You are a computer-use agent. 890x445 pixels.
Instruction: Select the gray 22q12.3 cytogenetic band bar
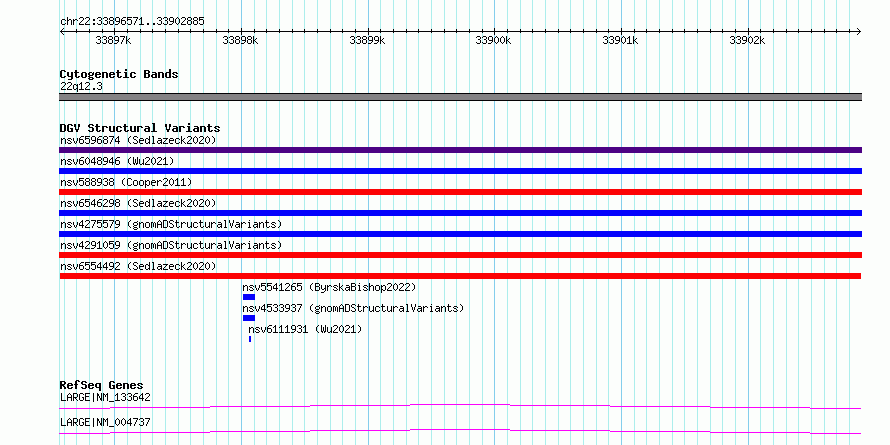tap(460, 97)
